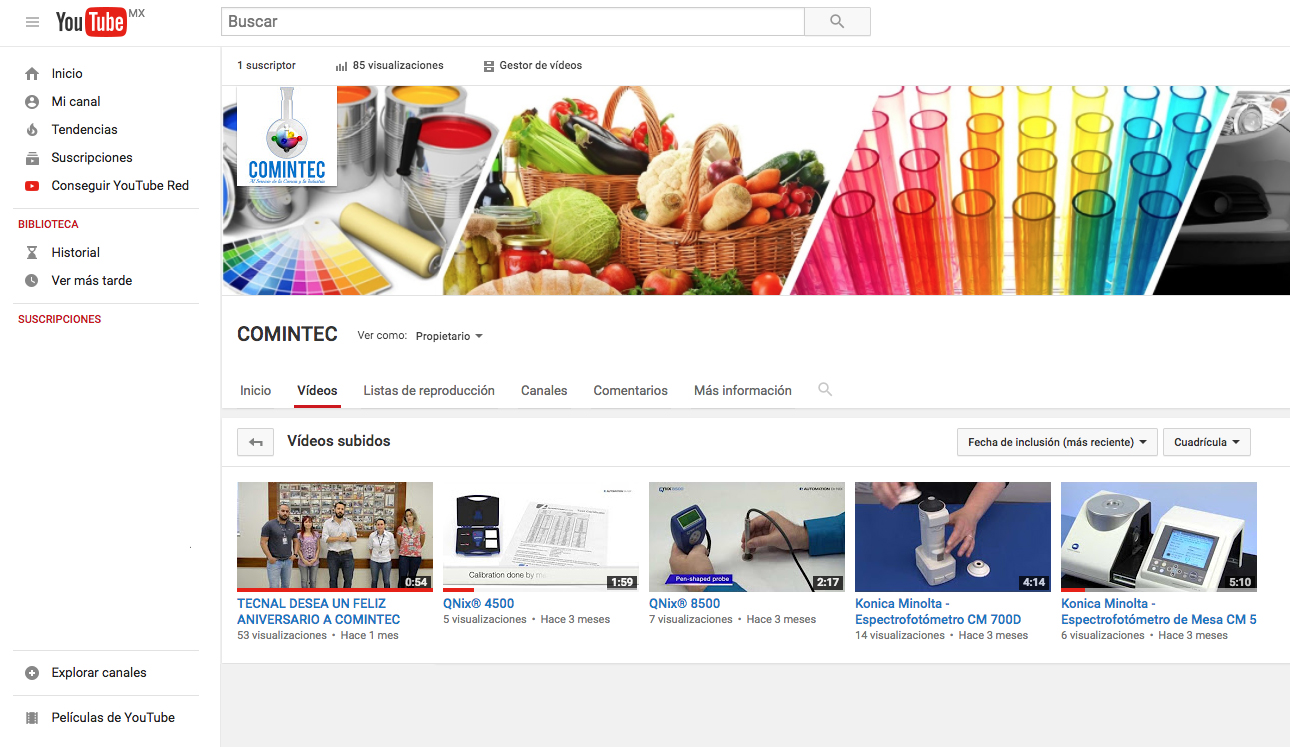
Task: Open Explorar canales
Action: point(98,673)
